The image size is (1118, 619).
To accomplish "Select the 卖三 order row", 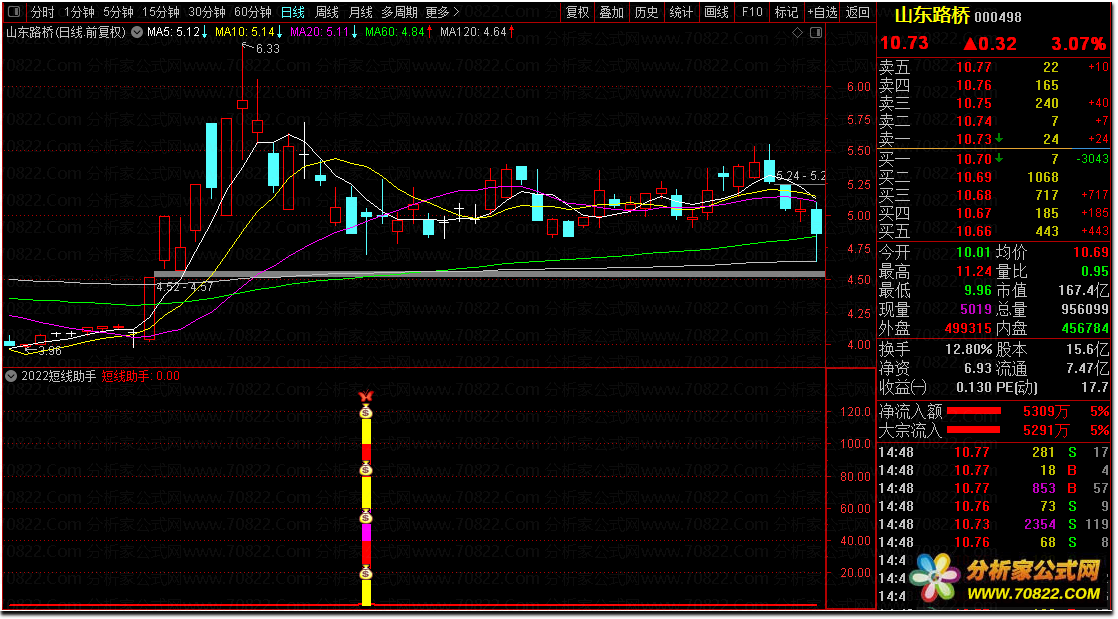I will point(993,103).
